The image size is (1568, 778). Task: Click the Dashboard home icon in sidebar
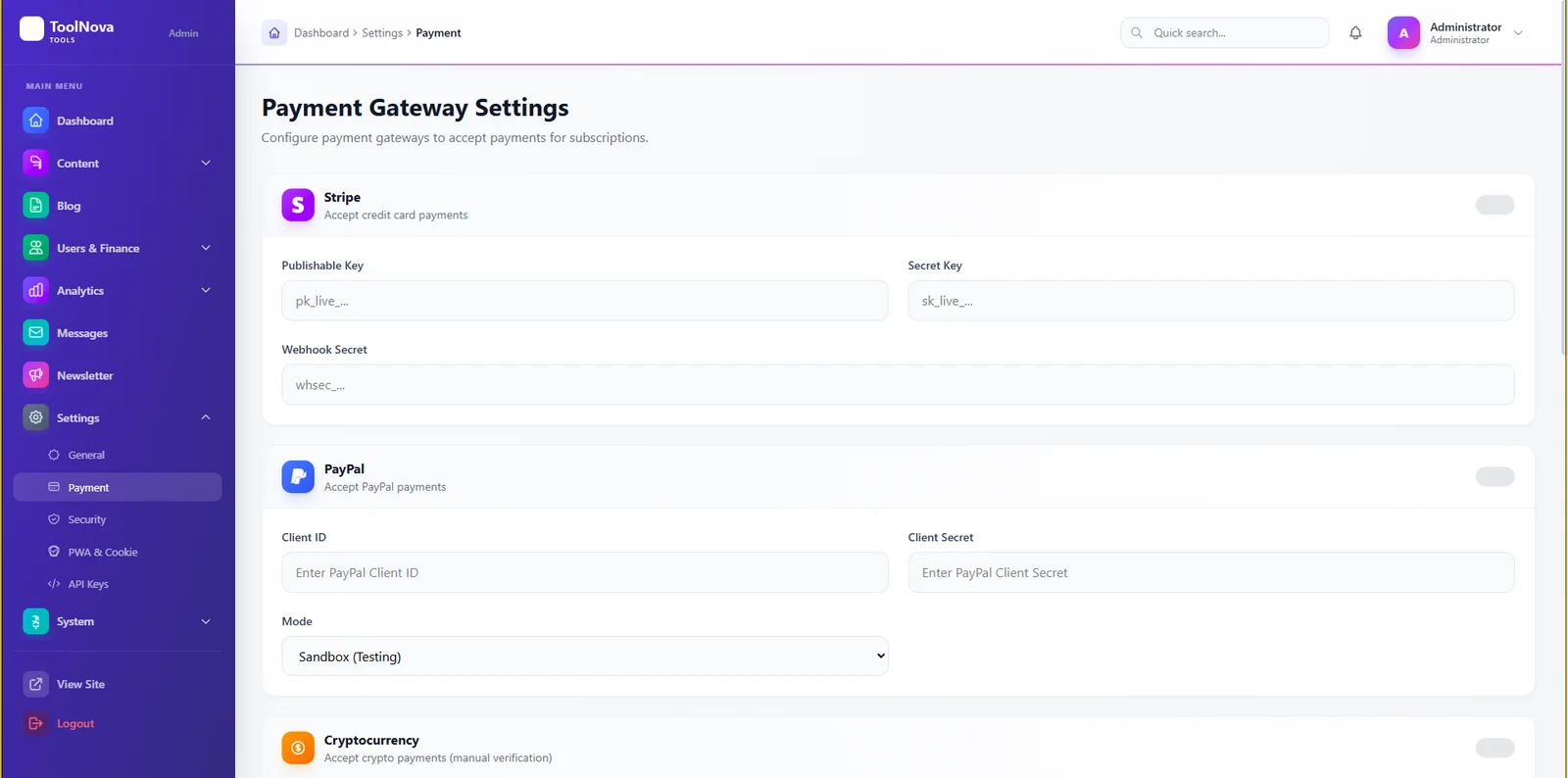tap(36, 121)
